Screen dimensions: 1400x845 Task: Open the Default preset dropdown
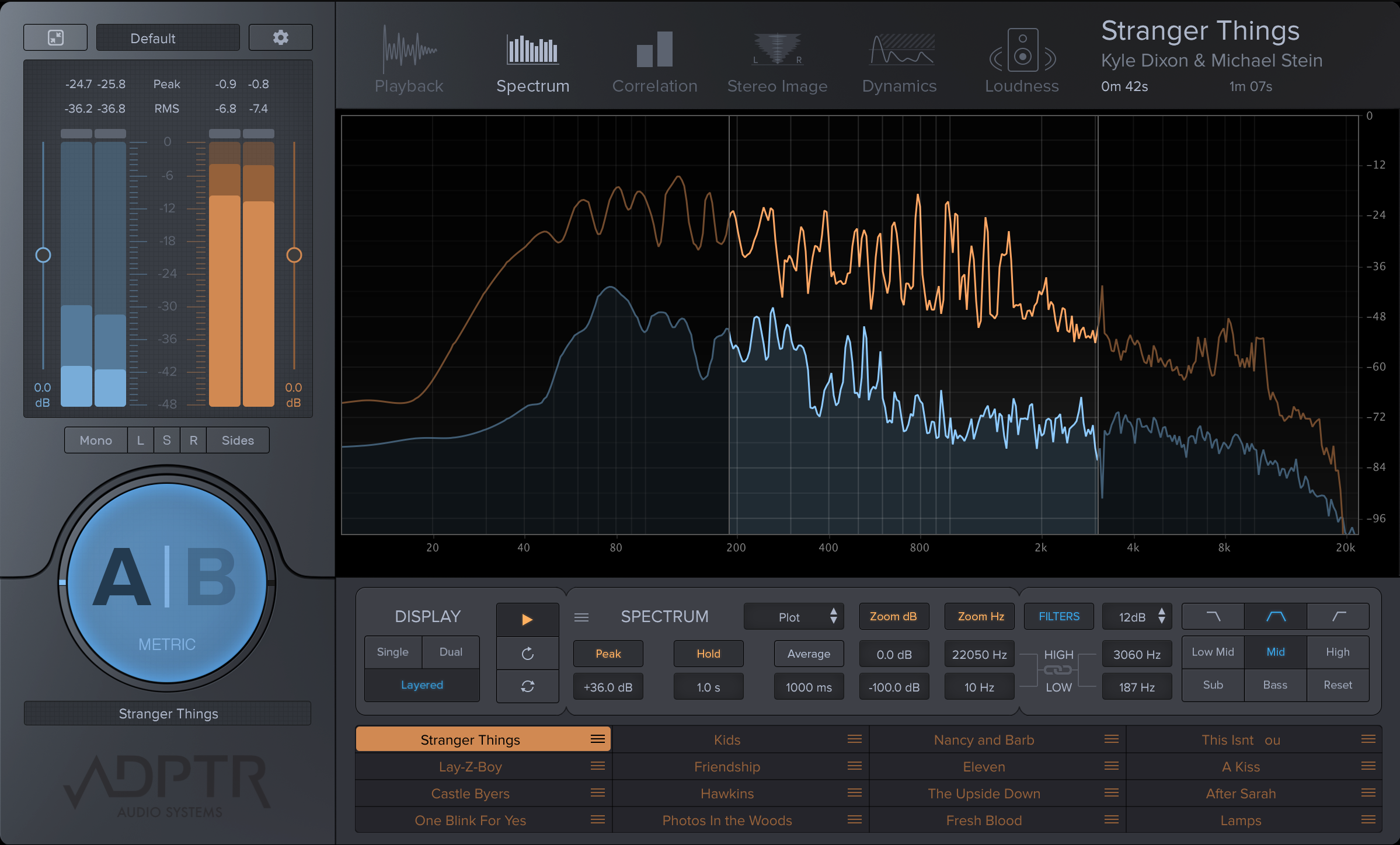[x=168, y=38]
